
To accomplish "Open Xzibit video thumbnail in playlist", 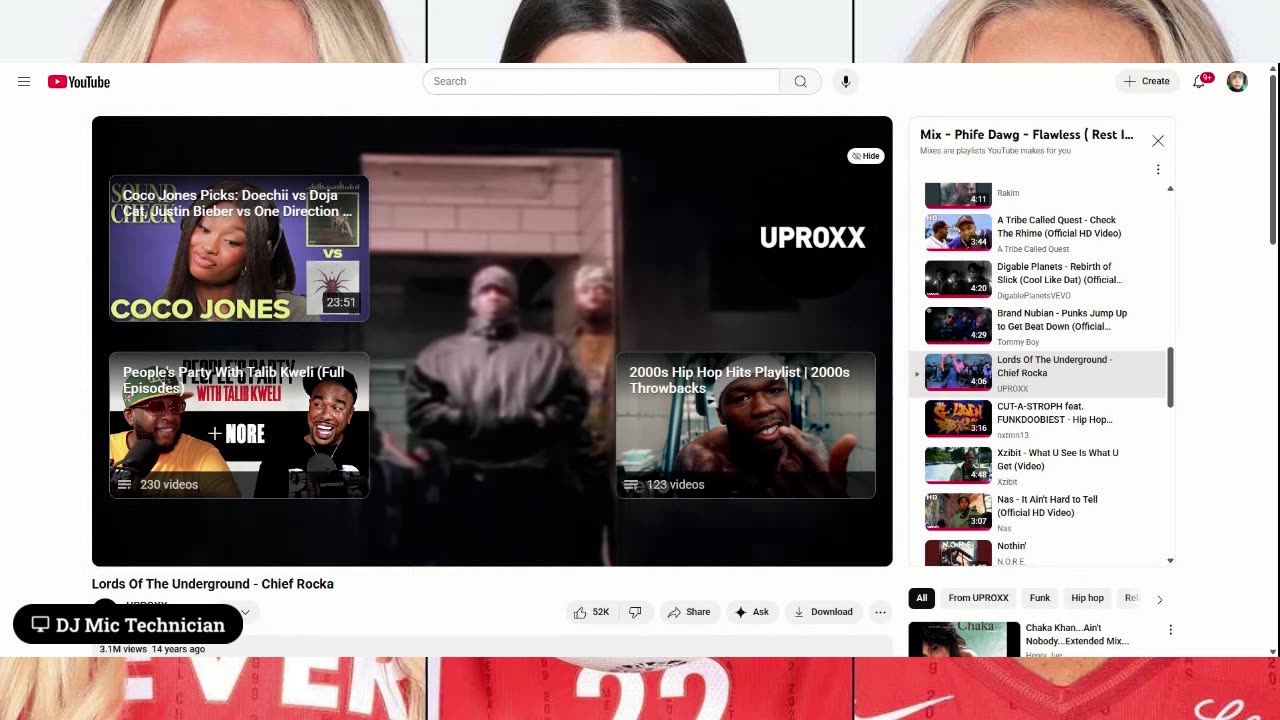I will click(x=958, y=465).
